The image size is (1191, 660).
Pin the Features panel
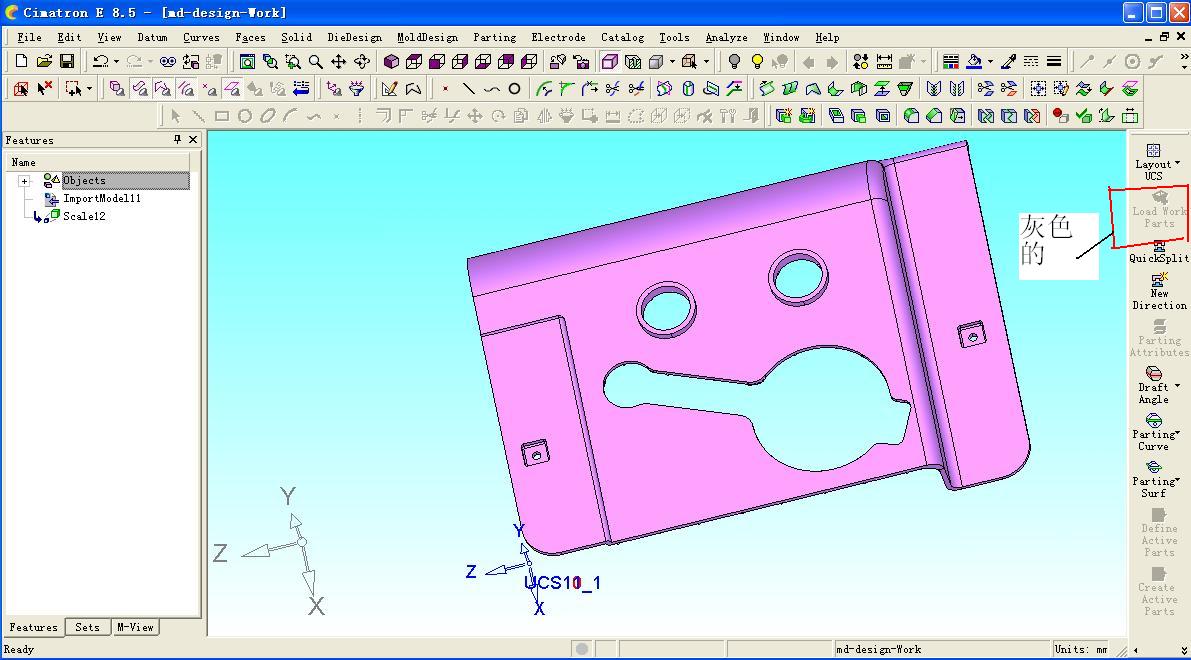pos(178,140)
